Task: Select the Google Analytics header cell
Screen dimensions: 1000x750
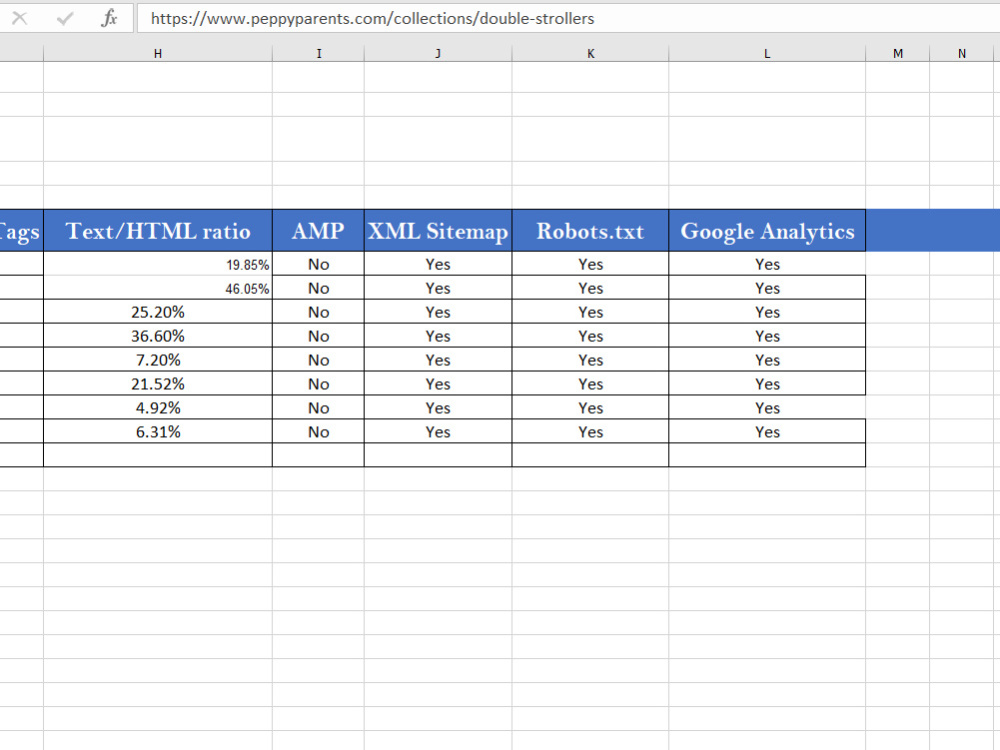Action: point(767,231)
